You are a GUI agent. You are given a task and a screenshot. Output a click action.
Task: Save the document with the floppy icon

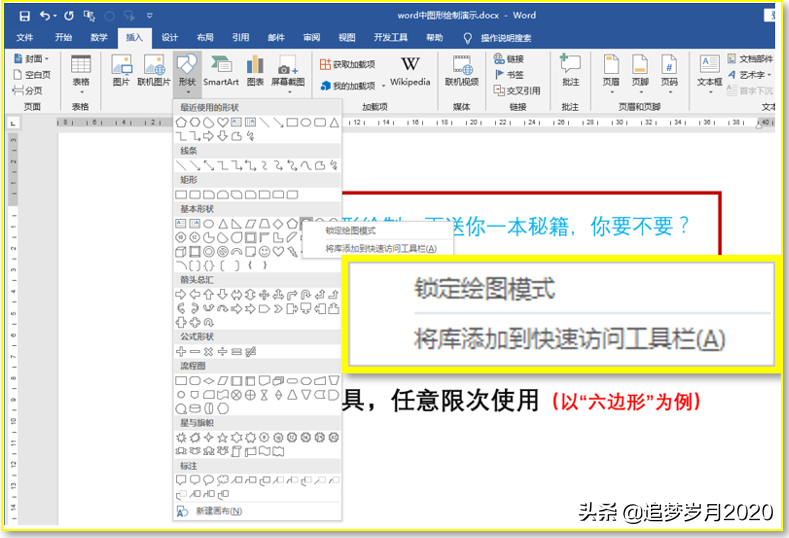point(24,16)
